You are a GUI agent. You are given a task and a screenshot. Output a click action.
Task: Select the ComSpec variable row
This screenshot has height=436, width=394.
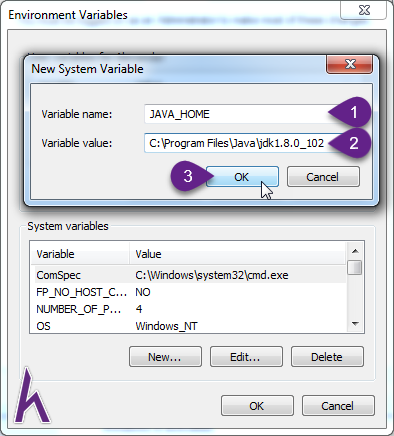[189, 275]
